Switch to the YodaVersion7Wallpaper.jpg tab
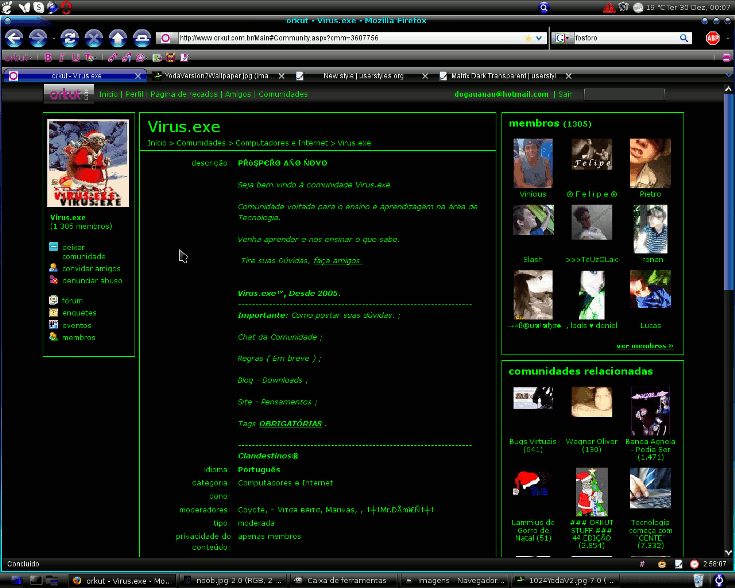The image size is (735, 588). [x=217, y=75]
